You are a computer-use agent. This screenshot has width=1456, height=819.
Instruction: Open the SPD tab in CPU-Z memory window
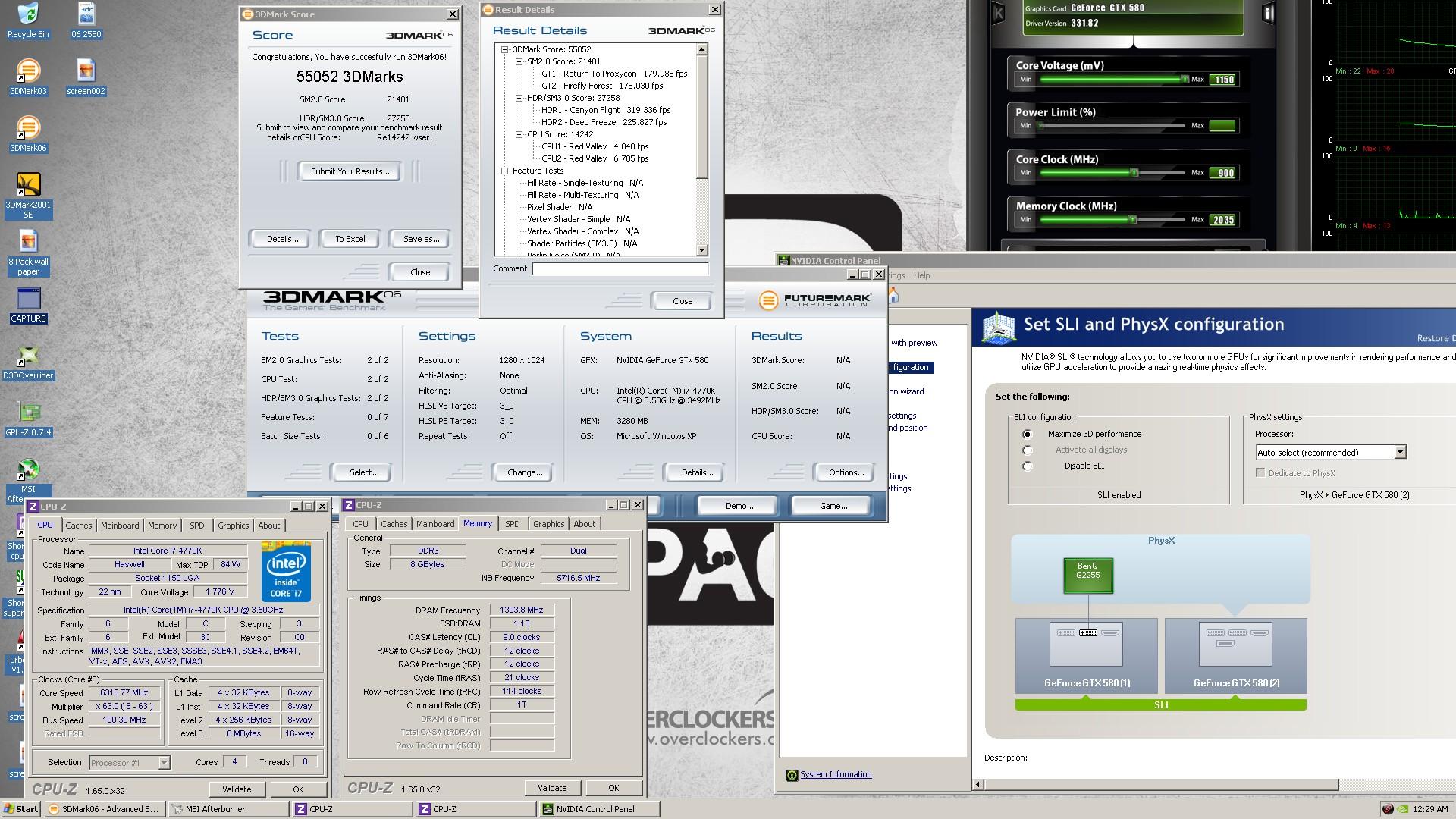click(x=513, y=524)
